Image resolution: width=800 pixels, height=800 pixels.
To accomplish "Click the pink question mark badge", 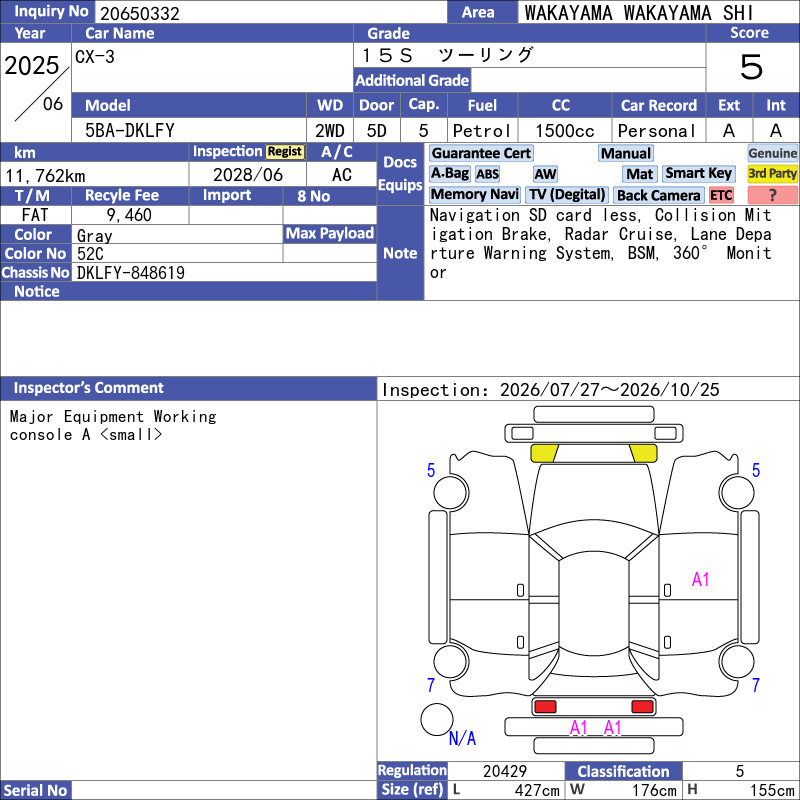I will [772, 195].
